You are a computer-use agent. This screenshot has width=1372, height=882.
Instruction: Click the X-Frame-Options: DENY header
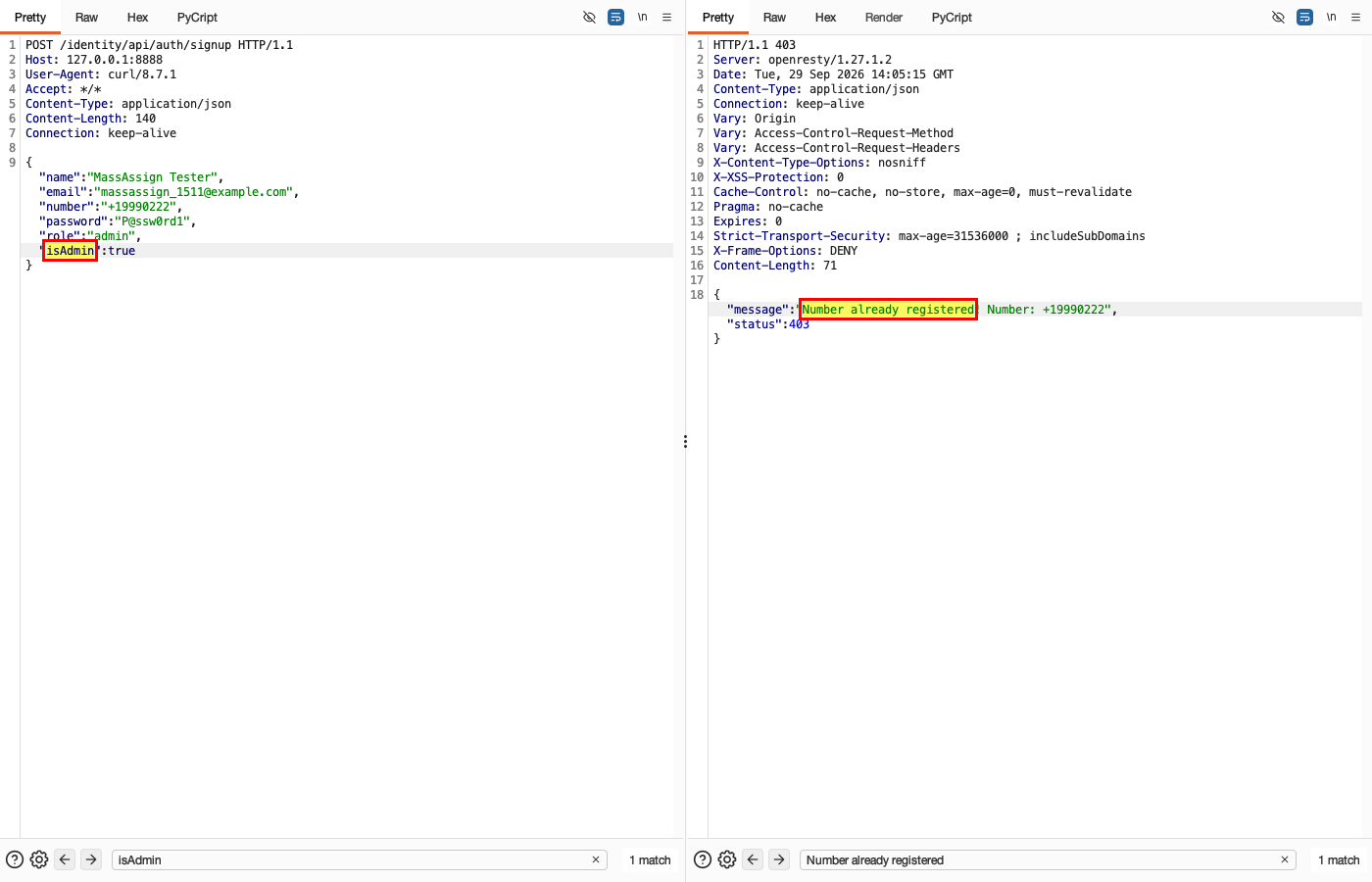785,251
